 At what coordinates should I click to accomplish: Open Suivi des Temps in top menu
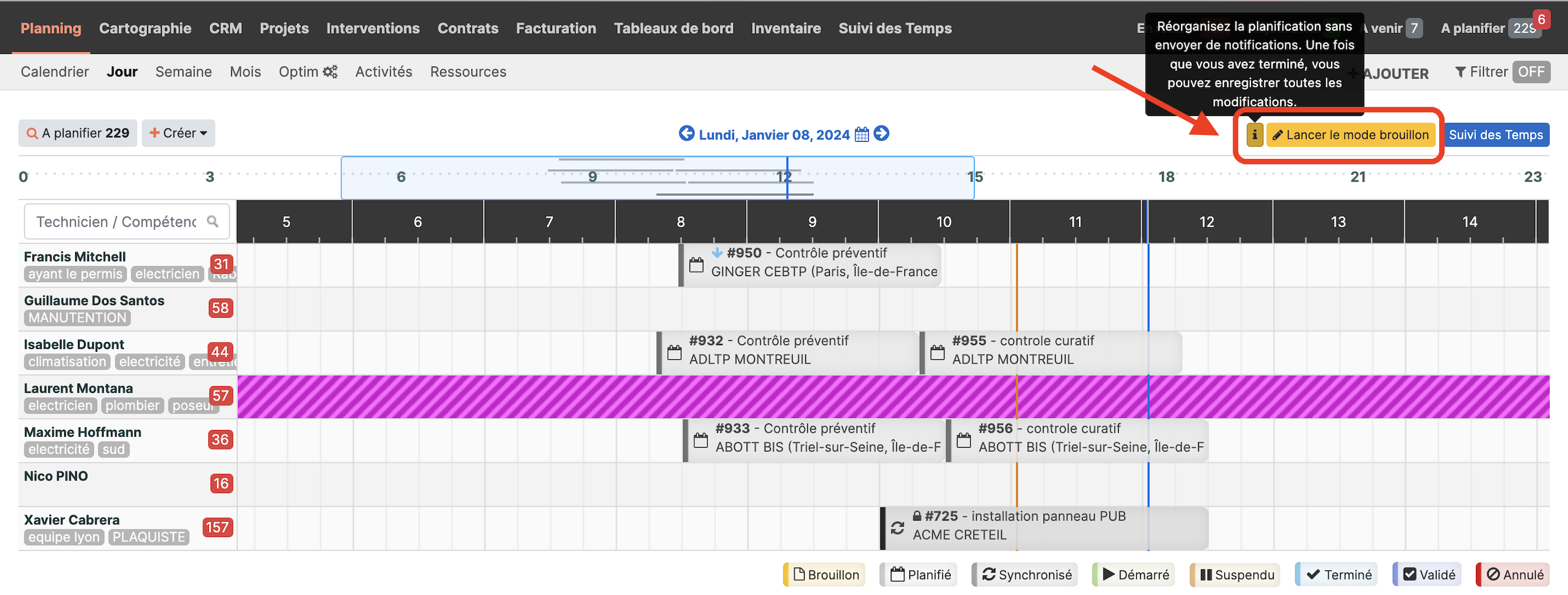click(x=895, y=28)
